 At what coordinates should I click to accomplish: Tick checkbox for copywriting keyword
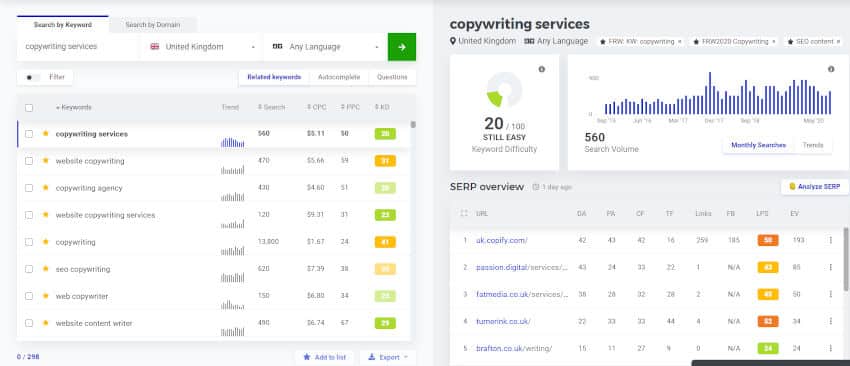tap(29, 242)
